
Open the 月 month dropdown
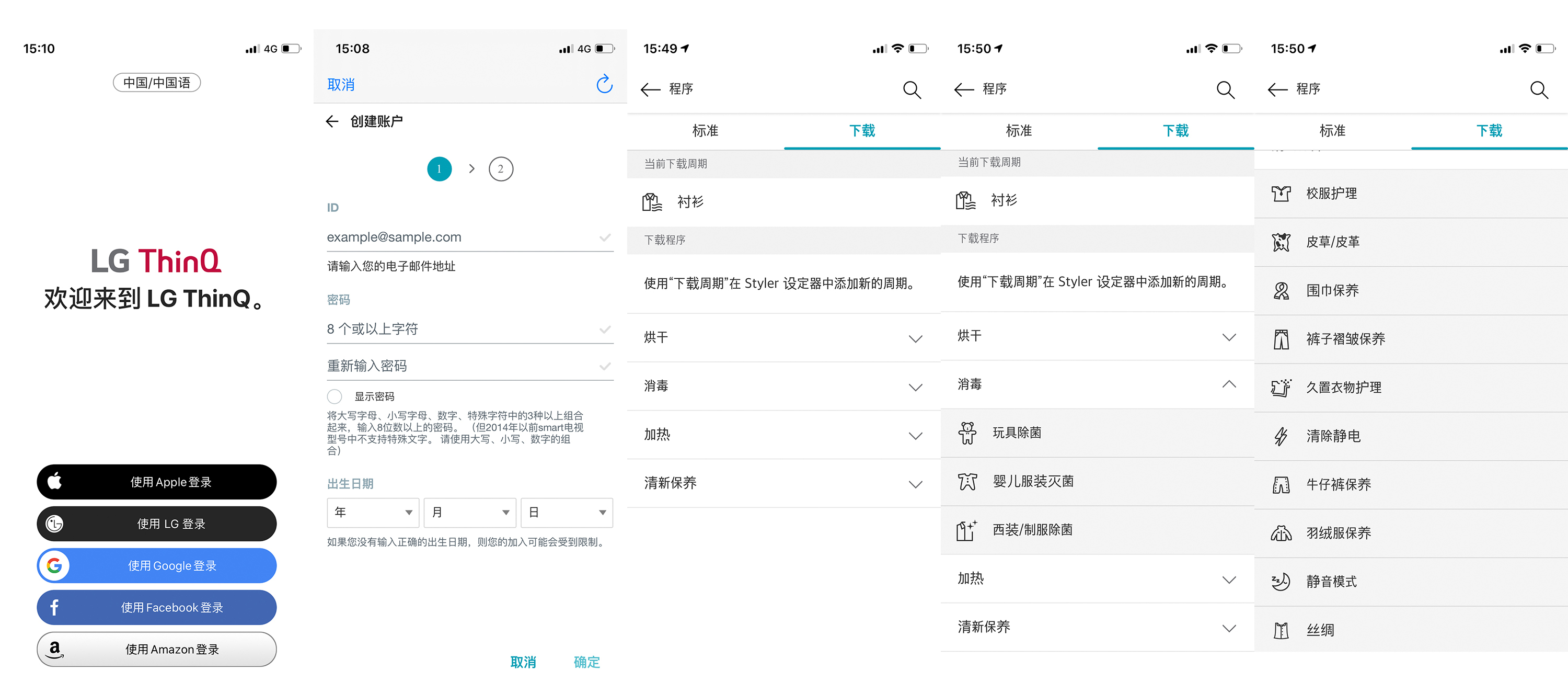click(x=469, y=512)
